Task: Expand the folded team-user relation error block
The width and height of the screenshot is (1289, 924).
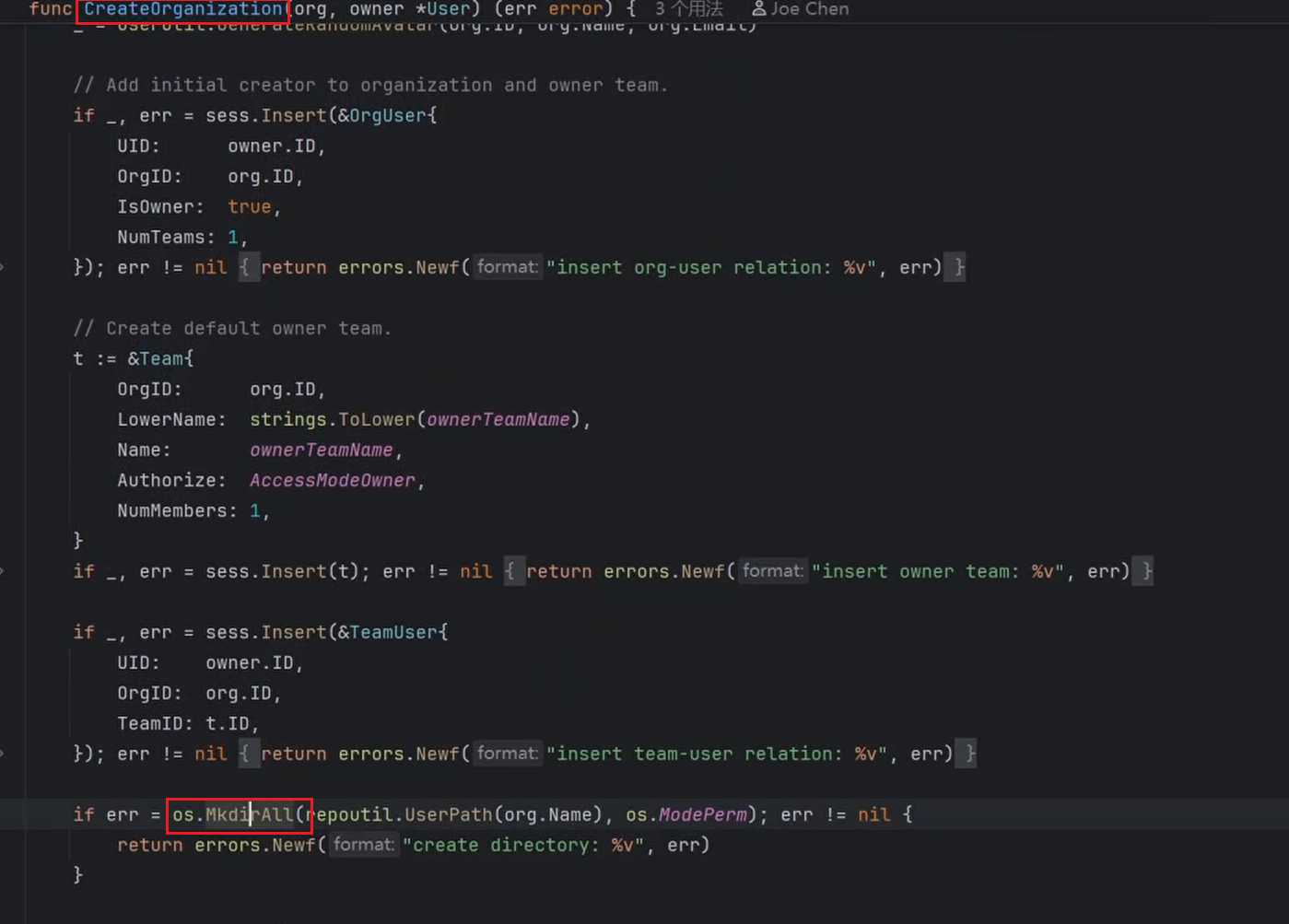Action: pyautogui.click(x=249, y=754)
